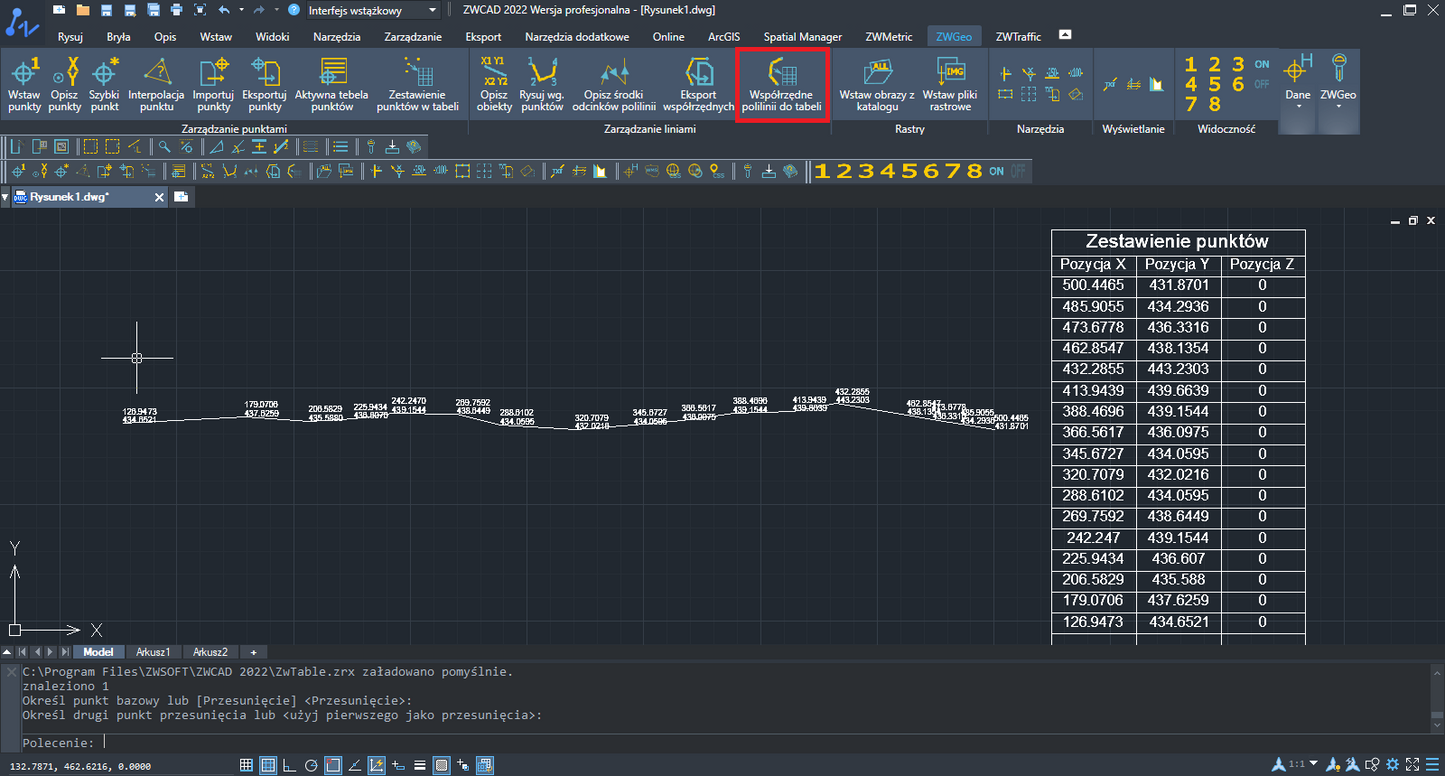
Task: Toggle the grid display in status bar
Action: (246, 765)
